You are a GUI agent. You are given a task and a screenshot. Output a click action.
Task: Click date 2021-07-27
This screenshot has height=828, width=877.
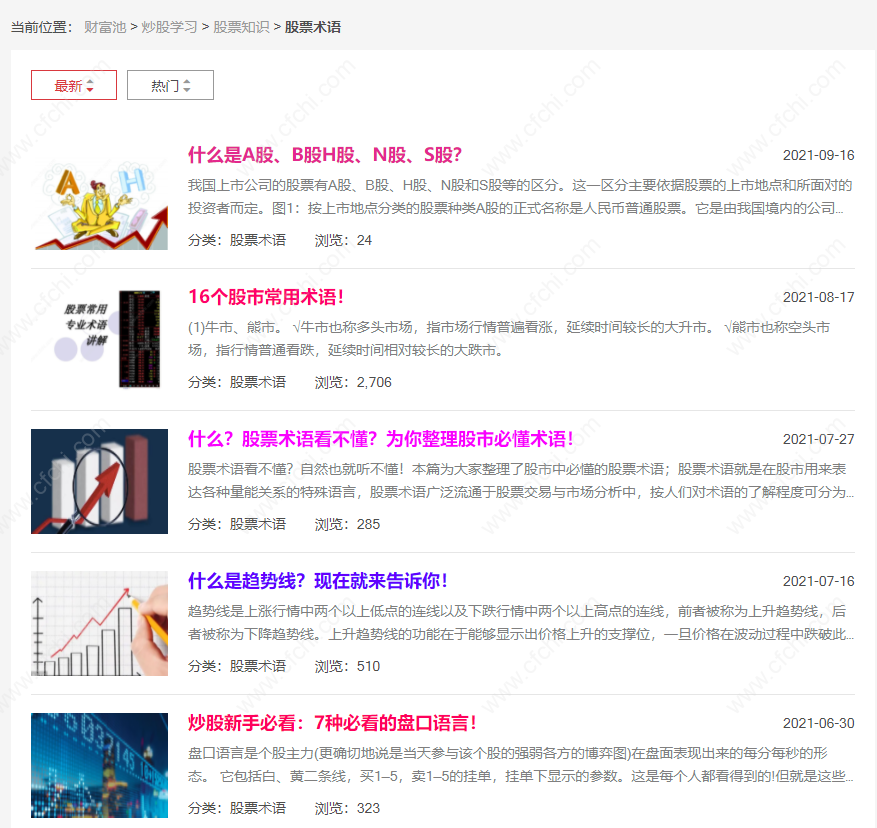coord(818,440)
